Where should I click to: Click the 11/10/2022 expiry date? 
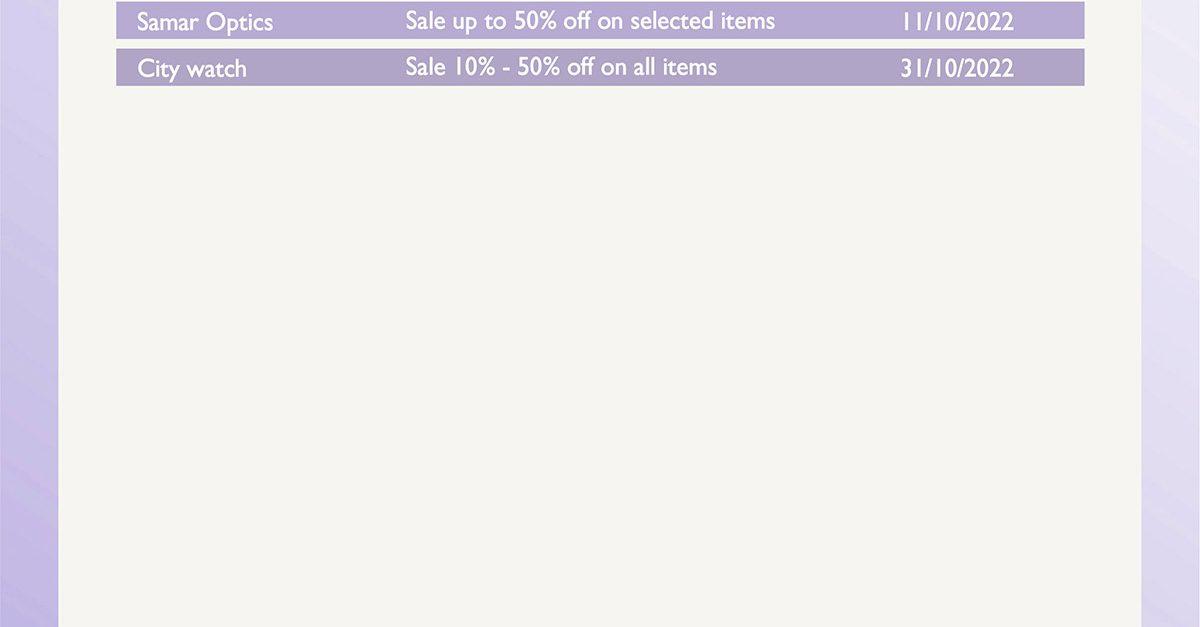tap(957, 22)
